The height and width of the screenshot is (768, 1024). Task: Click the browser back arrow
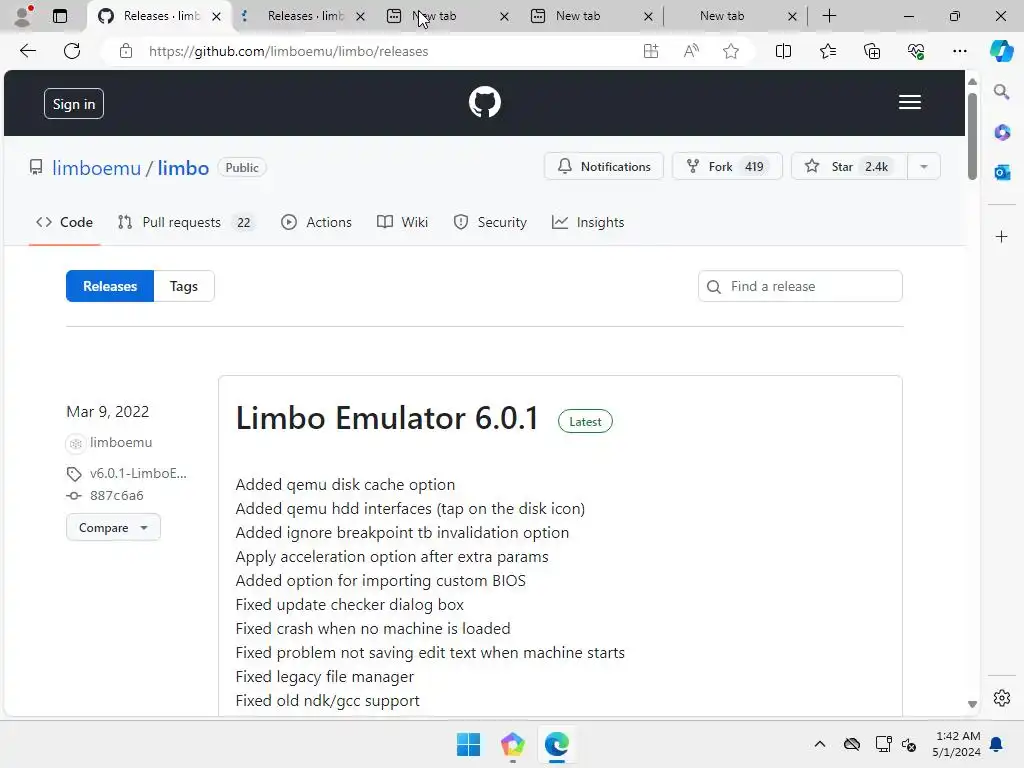(x=28, y=51)
